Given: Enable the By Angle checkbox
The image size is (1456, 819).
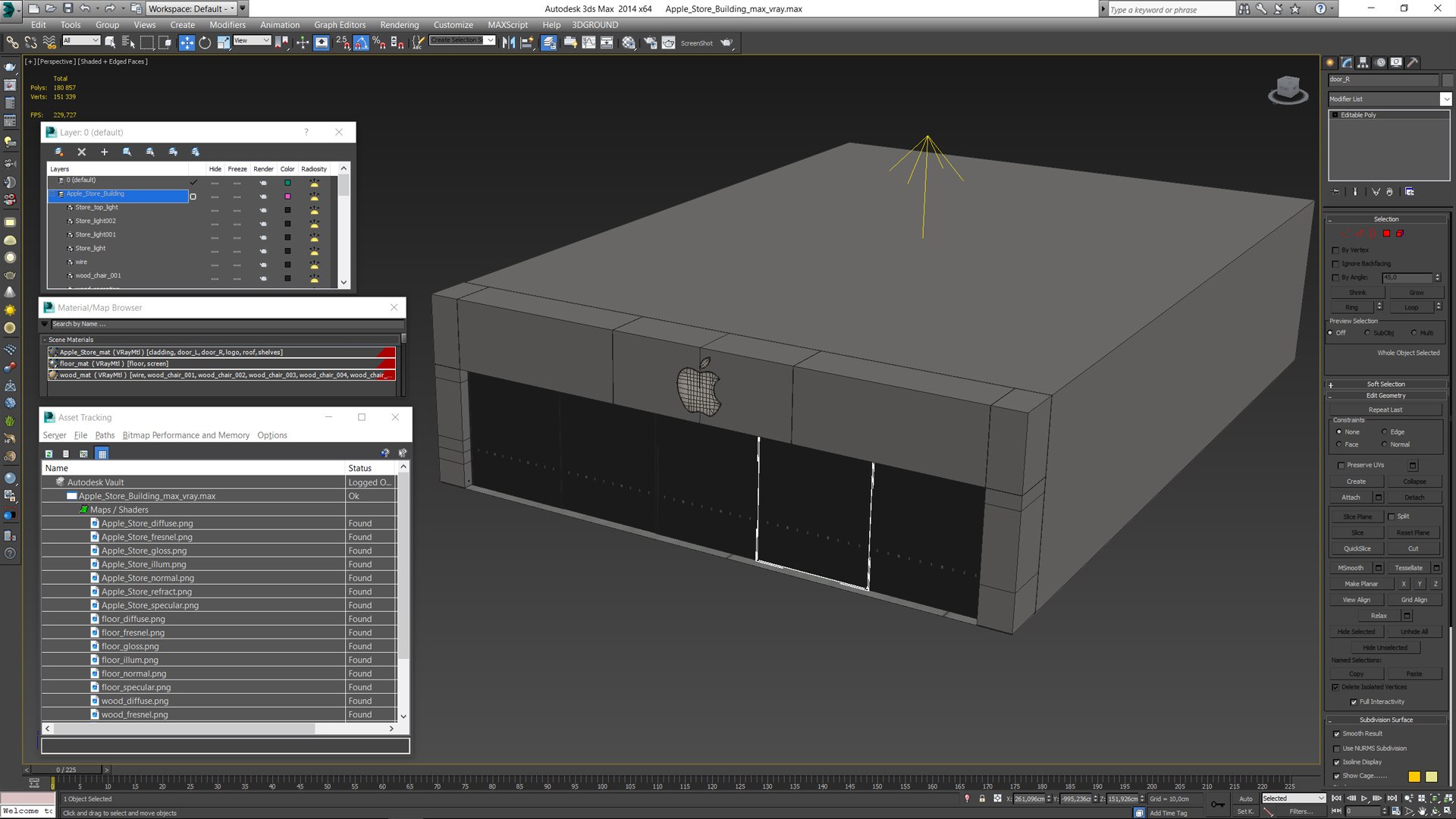Looking at the screenshot, I should (x=1335, y=278).
